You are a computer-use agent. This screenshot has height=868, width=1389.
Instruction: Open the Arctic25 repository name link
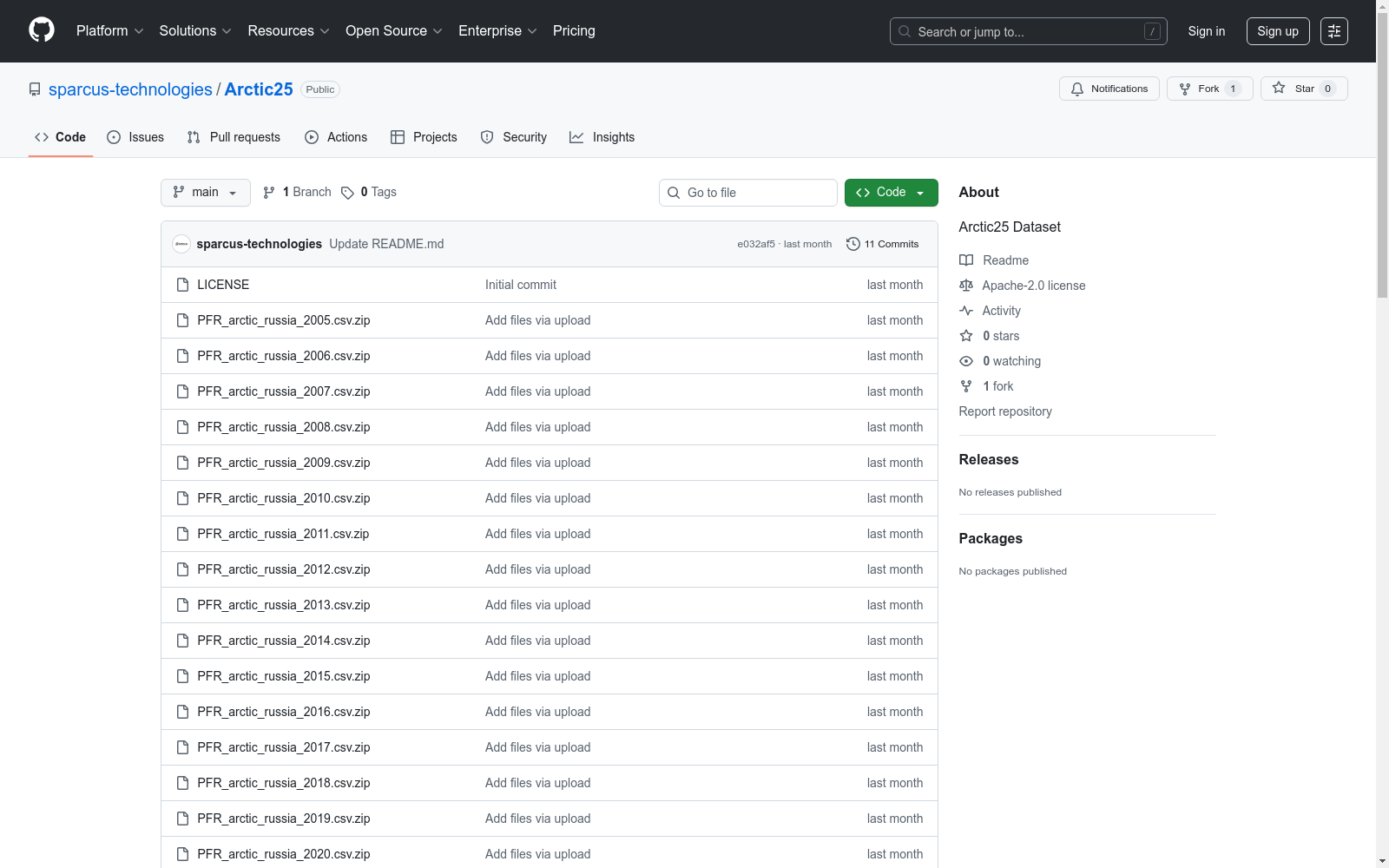click(259, 89)
